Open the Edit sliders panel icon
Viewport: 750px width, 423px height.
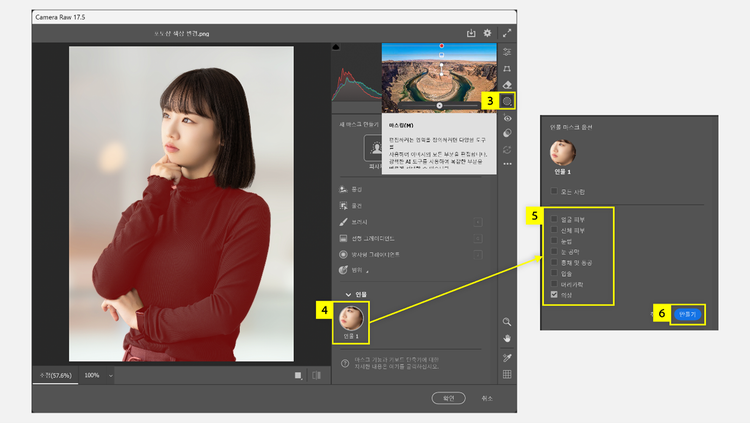pyautogui.click(x=507, y=52)
